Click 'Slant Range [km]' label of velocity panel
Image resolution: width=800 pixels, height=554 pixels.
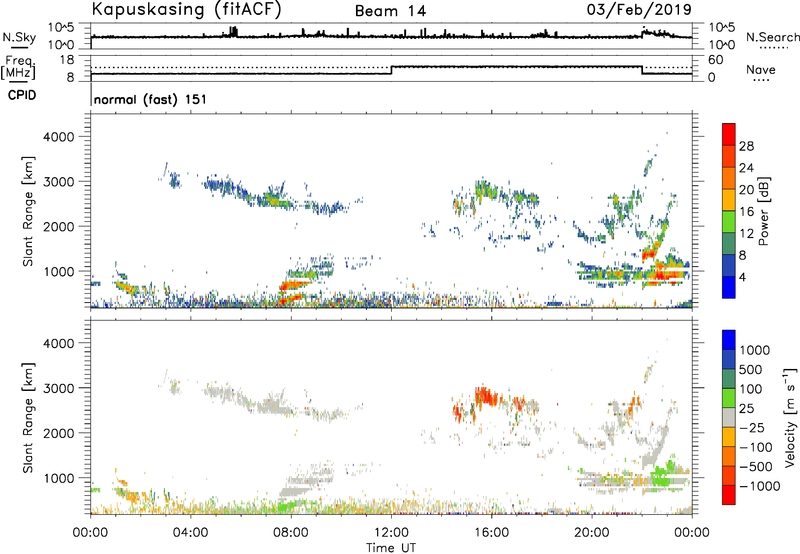click(x=28, y=418)
